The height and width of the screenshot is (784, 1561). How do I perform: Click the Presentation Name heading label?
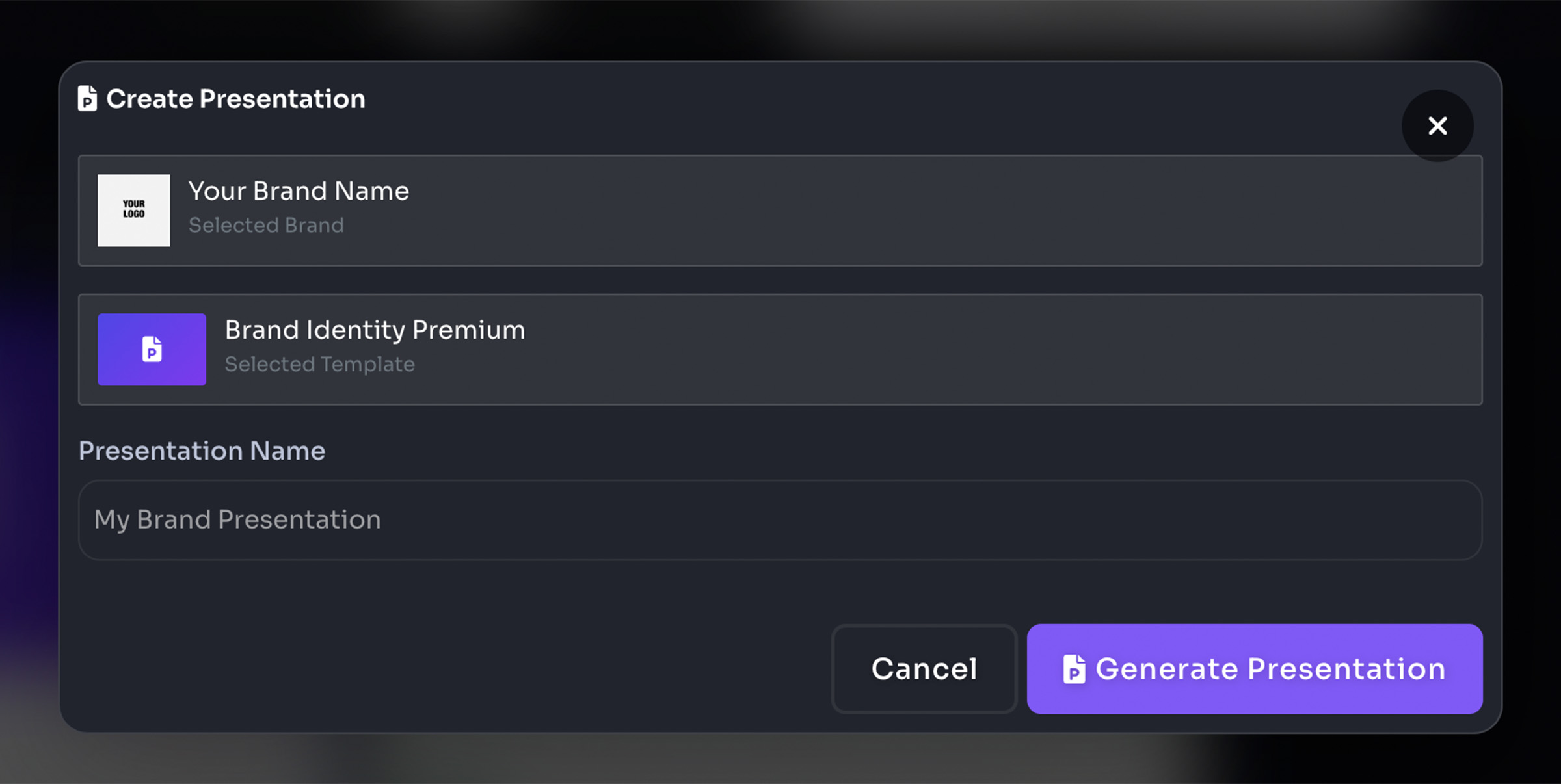[202, 450]
